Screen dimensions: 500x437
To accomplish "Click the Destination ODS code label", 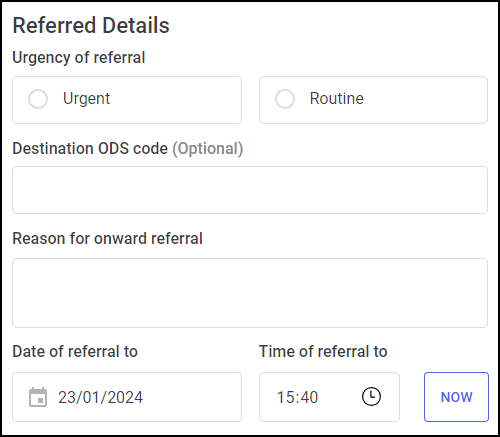I will tap(90, 148).
